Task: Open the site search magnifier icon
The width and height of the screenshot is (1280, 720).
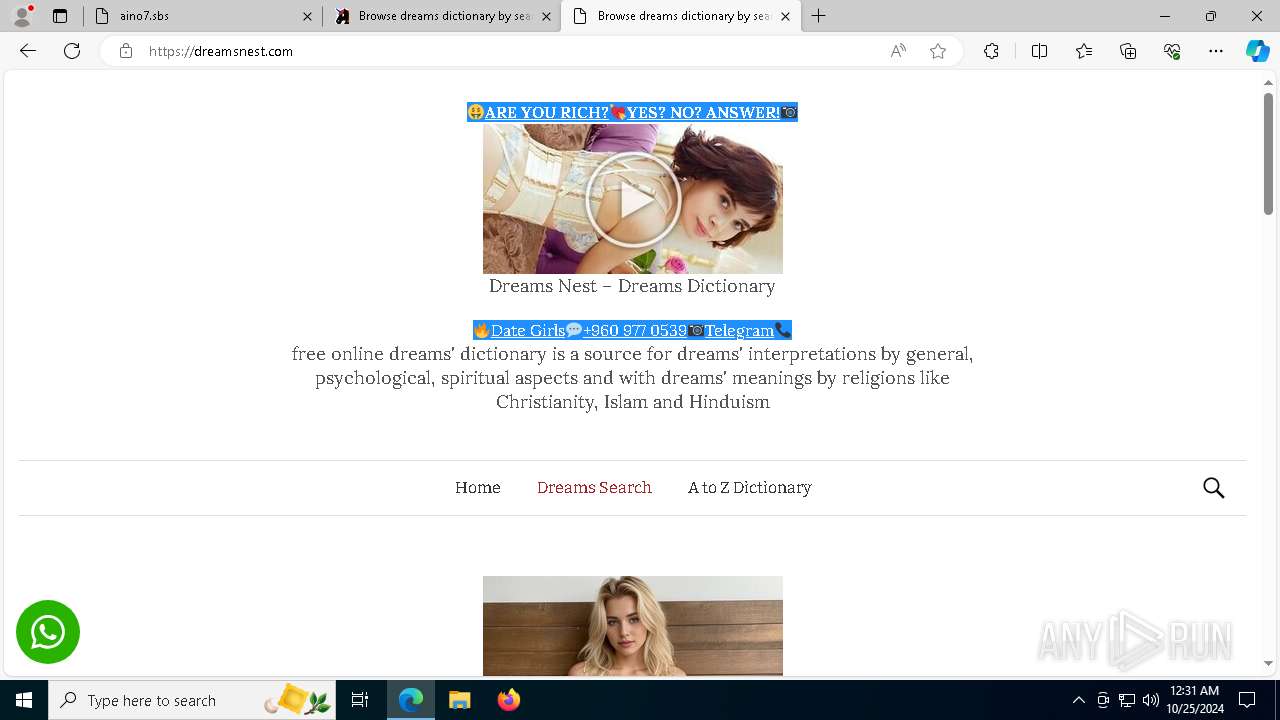Action: click(1214, 488)
